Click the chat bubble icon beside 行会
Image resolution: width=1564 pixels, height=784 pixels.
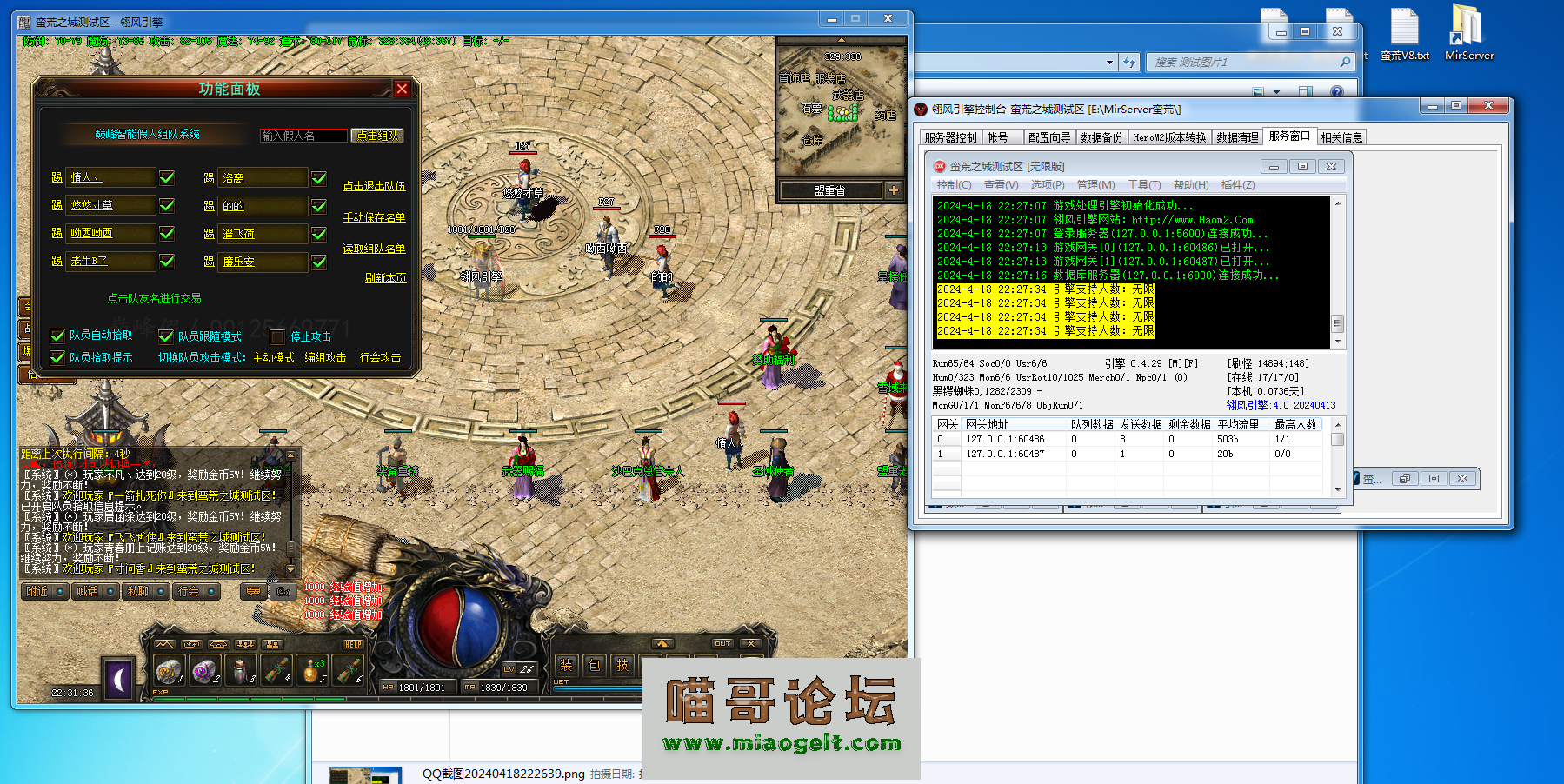click(253, 591)
